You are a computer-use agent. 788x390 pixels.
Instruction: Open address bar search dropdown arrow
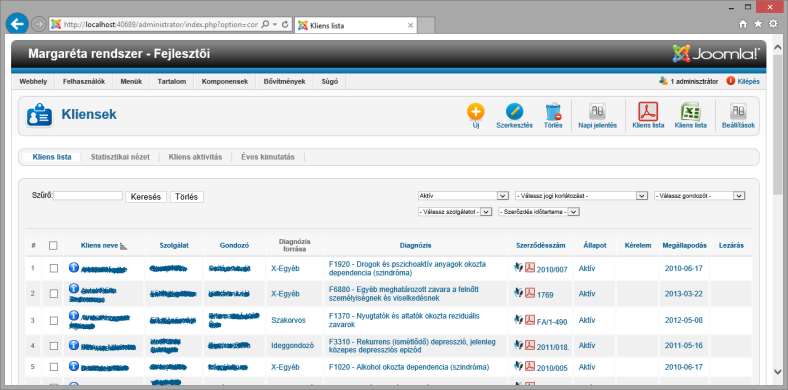tap(275, 25)
